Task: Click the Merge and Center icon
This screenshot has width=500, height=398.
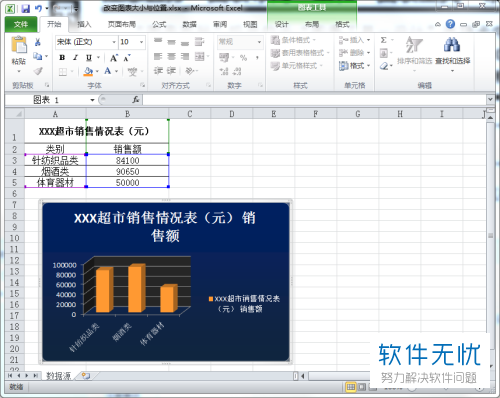Action: point(199,57)
